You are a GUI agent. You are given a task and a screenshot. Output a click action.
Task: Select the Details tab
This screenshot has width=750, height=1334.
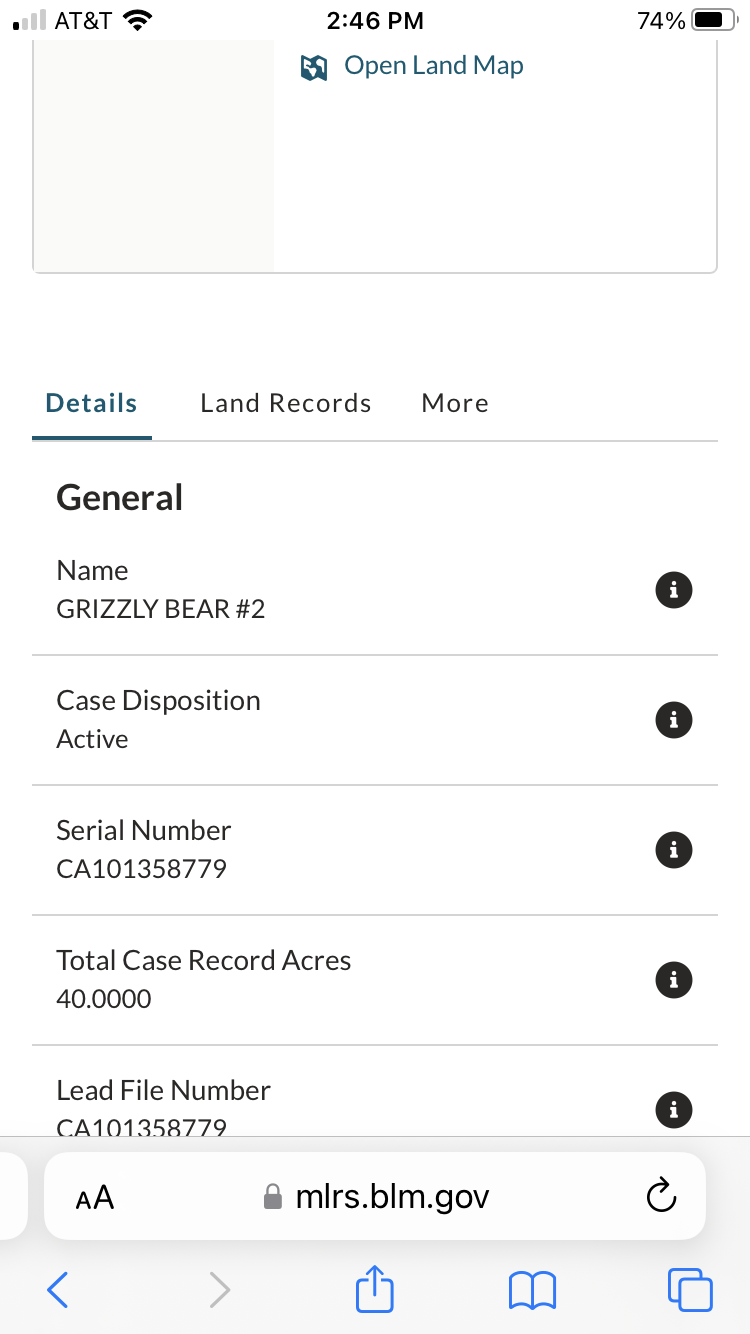click(x=91, y=403)
